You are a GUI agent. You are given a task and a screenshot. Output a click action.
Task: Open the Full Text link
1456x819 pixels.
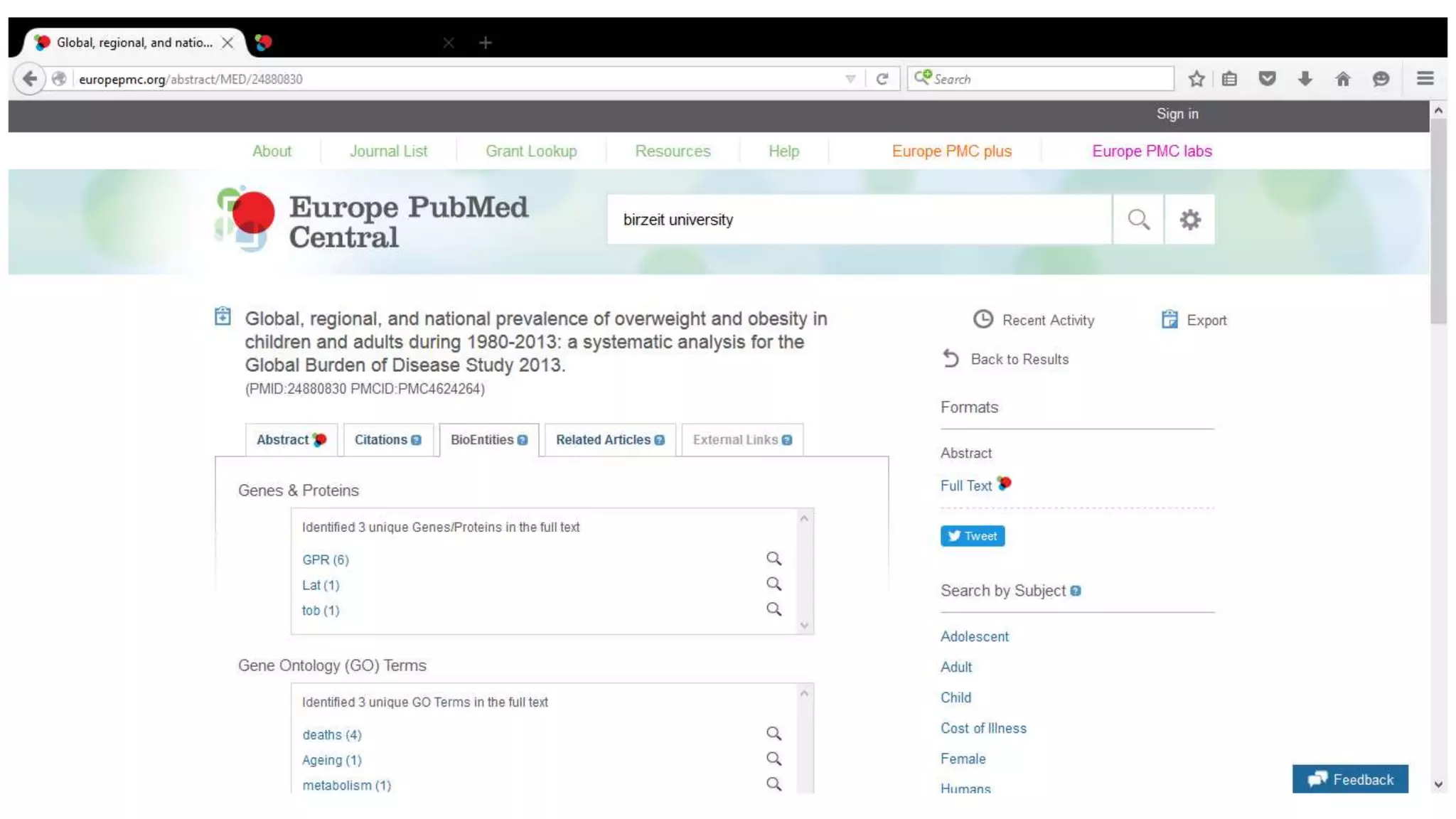pos(965,486)
